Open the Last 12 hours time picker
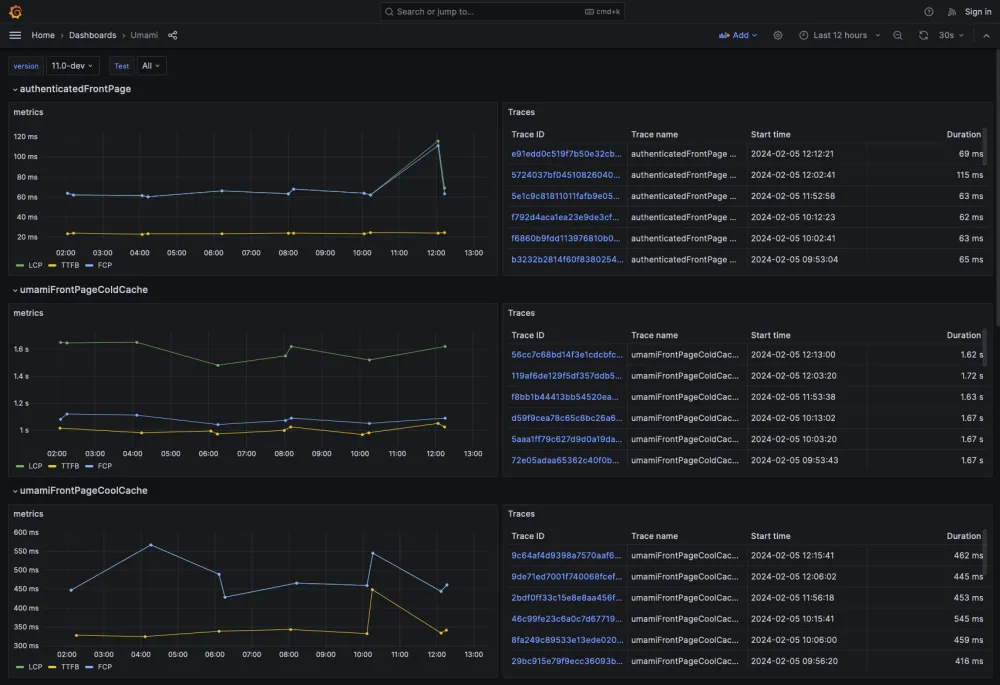The height and width of the screenshot is (685, 1000). [x=840, y=35]
